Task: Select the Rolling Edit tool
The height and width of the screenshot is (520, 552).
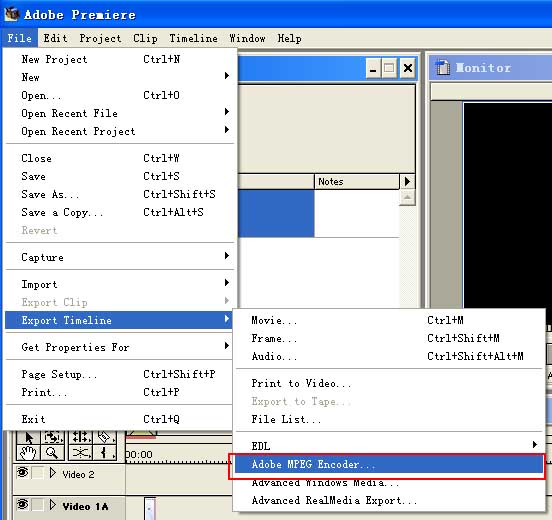Action: (x=81, y=438)
